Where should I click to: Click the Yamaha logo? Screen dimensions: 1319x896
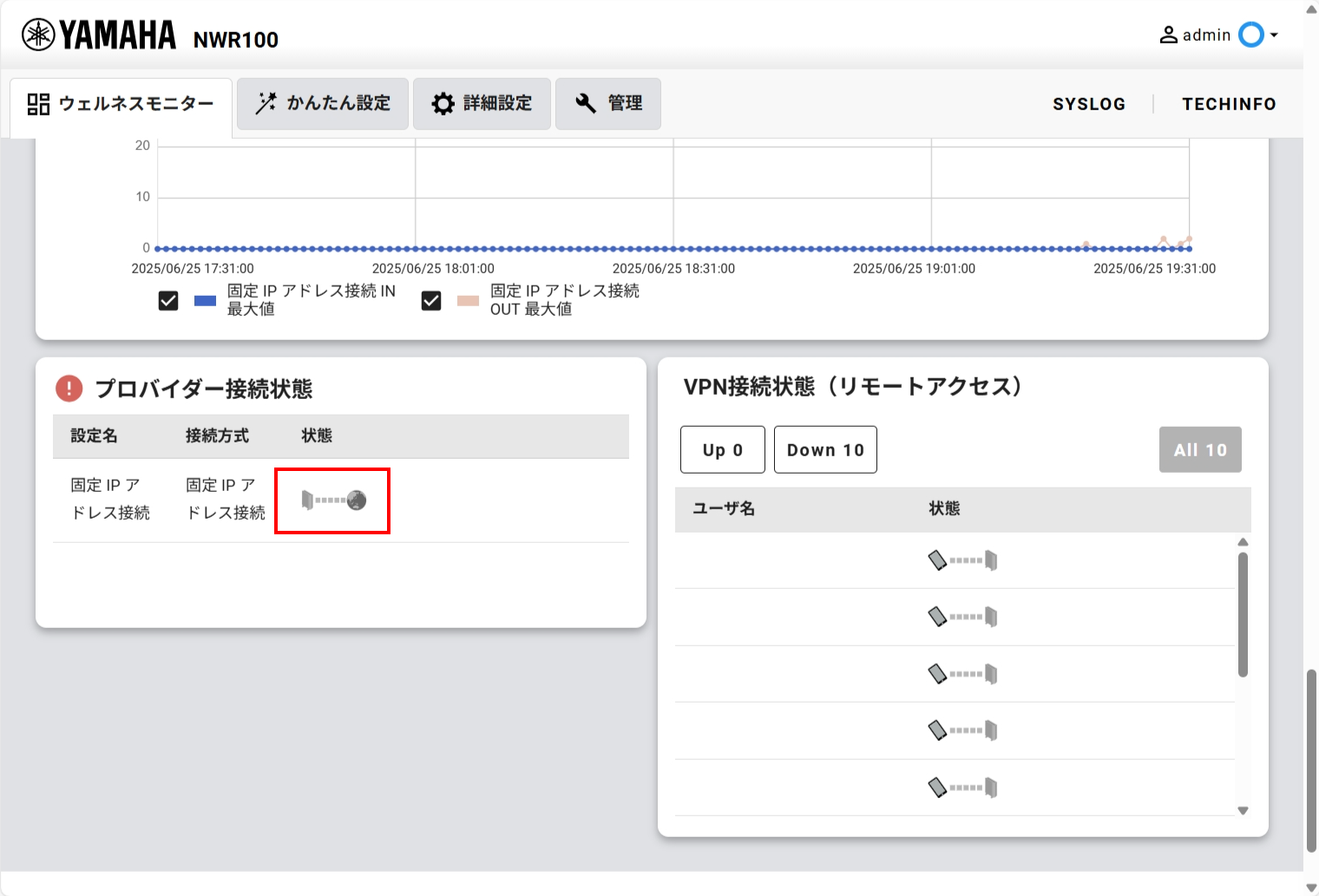[x=99, y=36]
